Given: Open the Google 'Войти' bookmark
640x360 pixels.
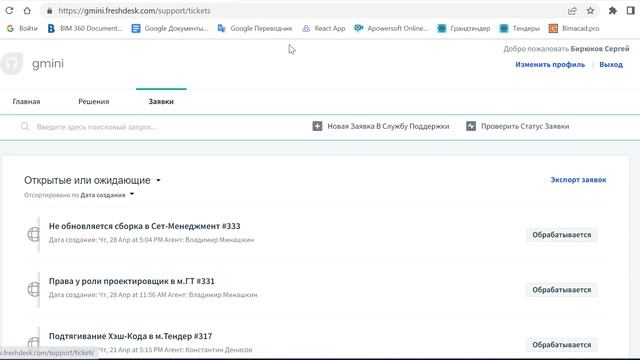Looking at the screenshot, I should [22, 29].
